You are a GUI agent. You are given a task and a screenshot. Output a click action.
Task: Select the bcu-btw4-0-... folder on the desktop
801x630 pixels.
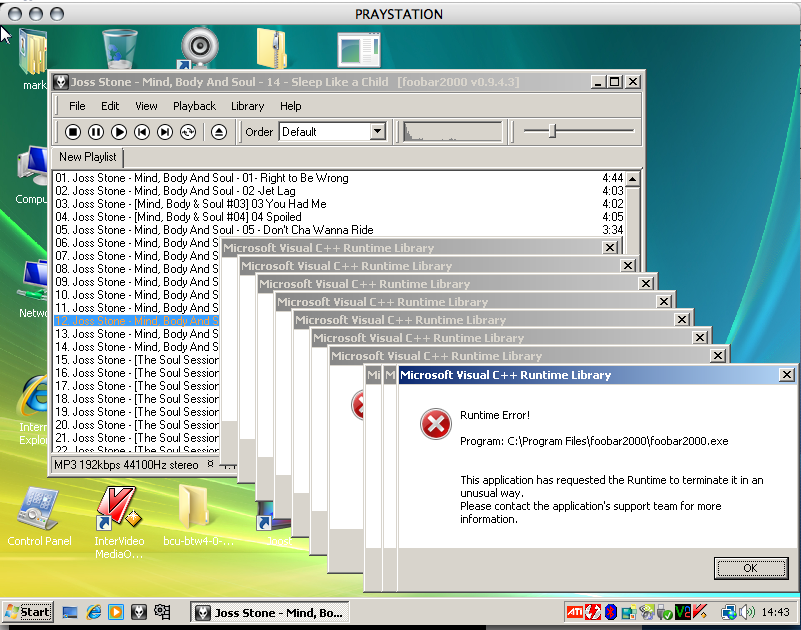[x=198, y=516]
